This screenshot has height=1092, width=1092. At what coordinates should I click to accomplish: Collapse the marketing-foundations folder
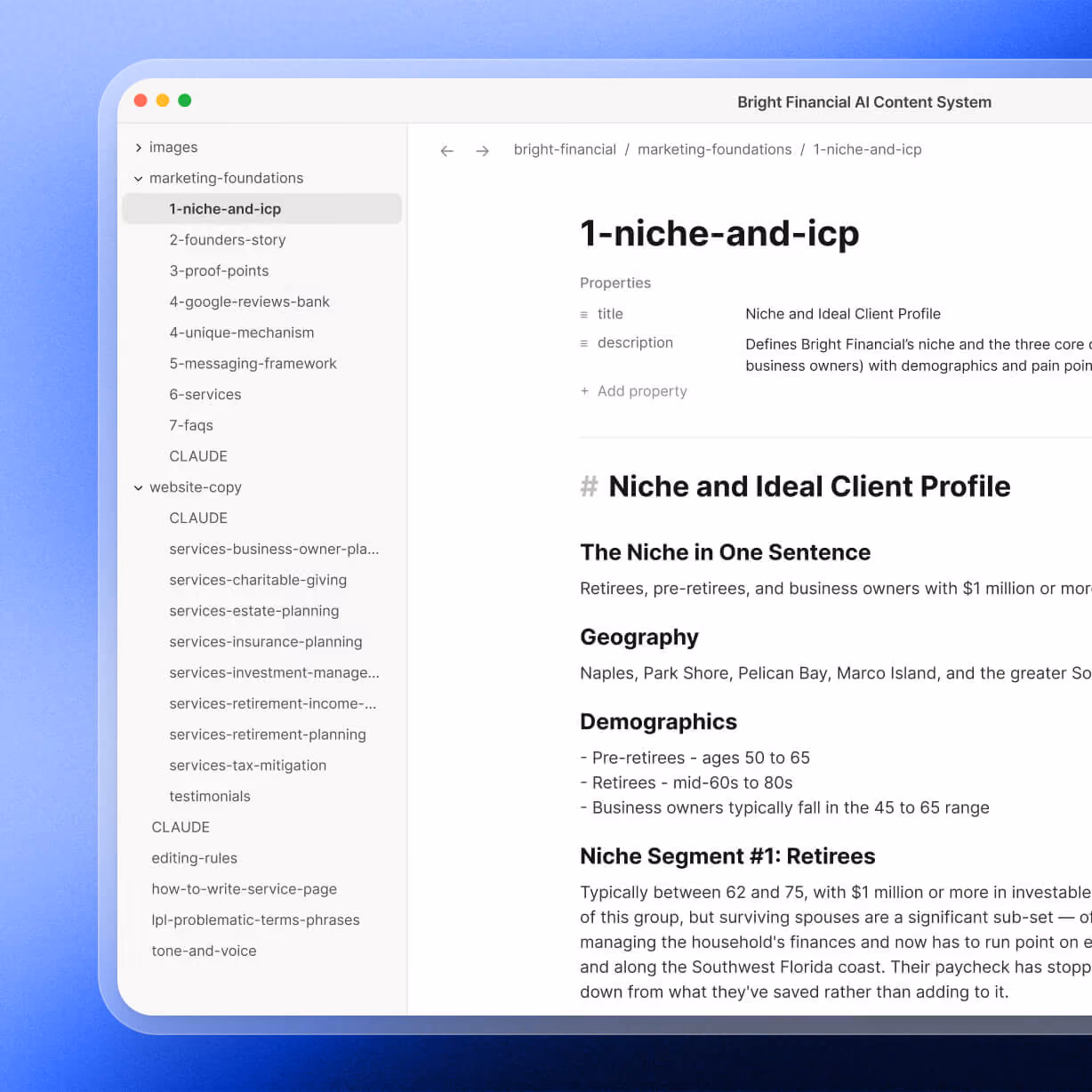139,179
